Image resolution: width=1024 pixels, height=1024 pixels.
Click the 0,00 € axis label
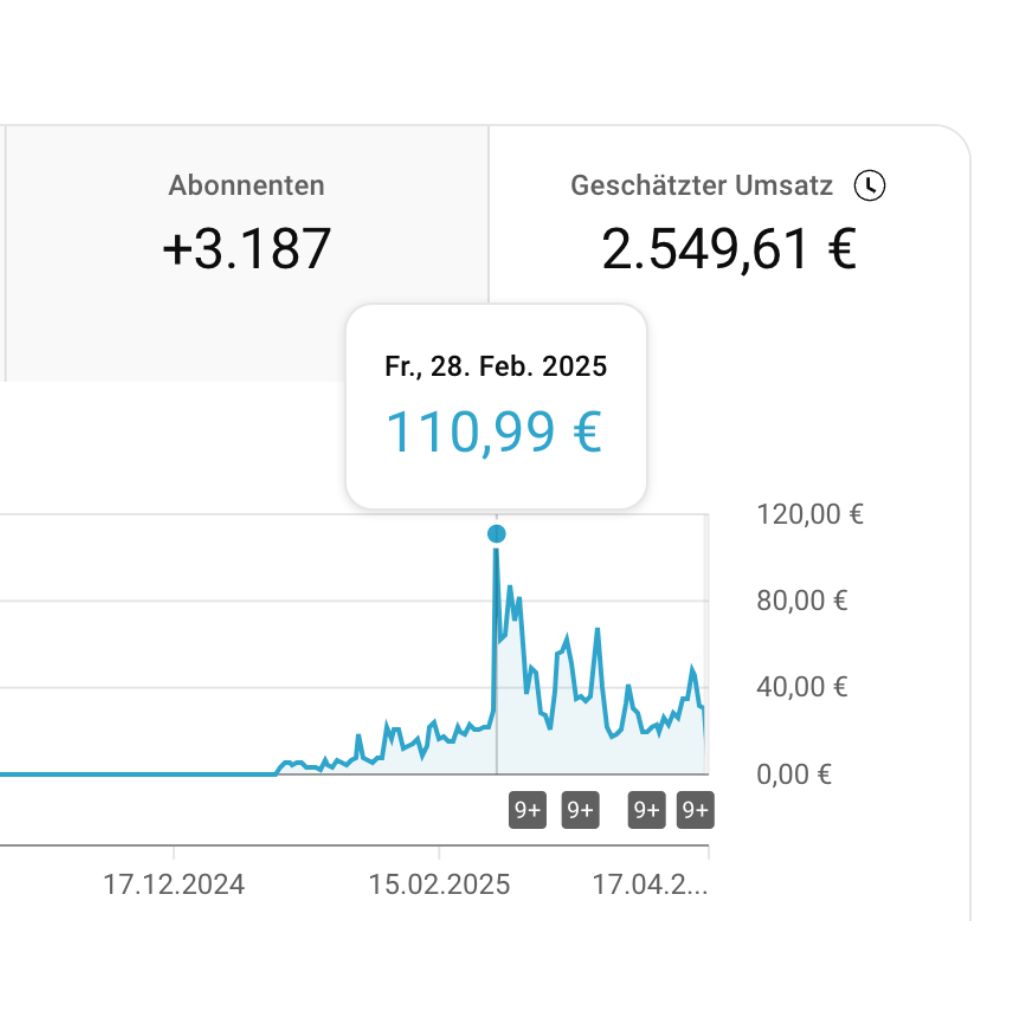pyautogui.click(x=795, y=774)
